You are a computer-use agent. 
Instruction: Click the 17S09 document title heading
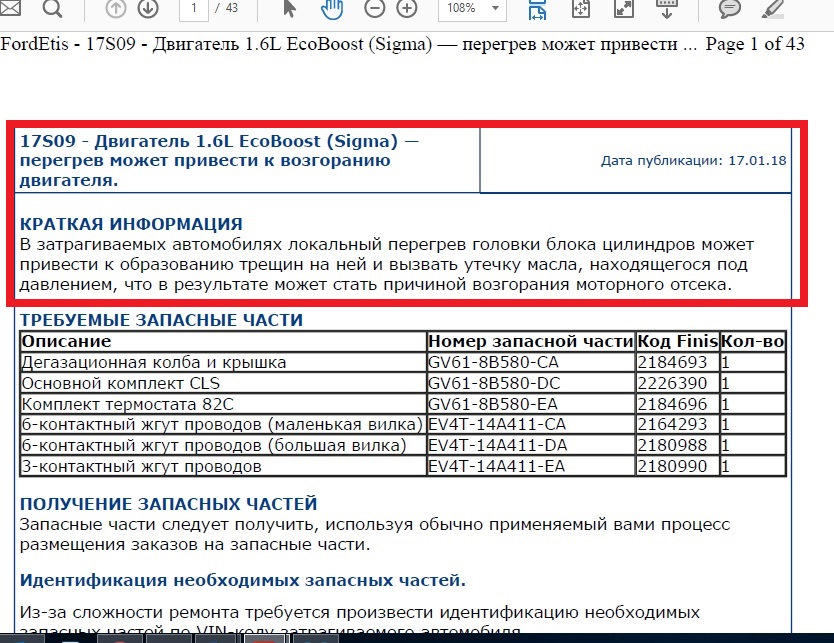219,161
